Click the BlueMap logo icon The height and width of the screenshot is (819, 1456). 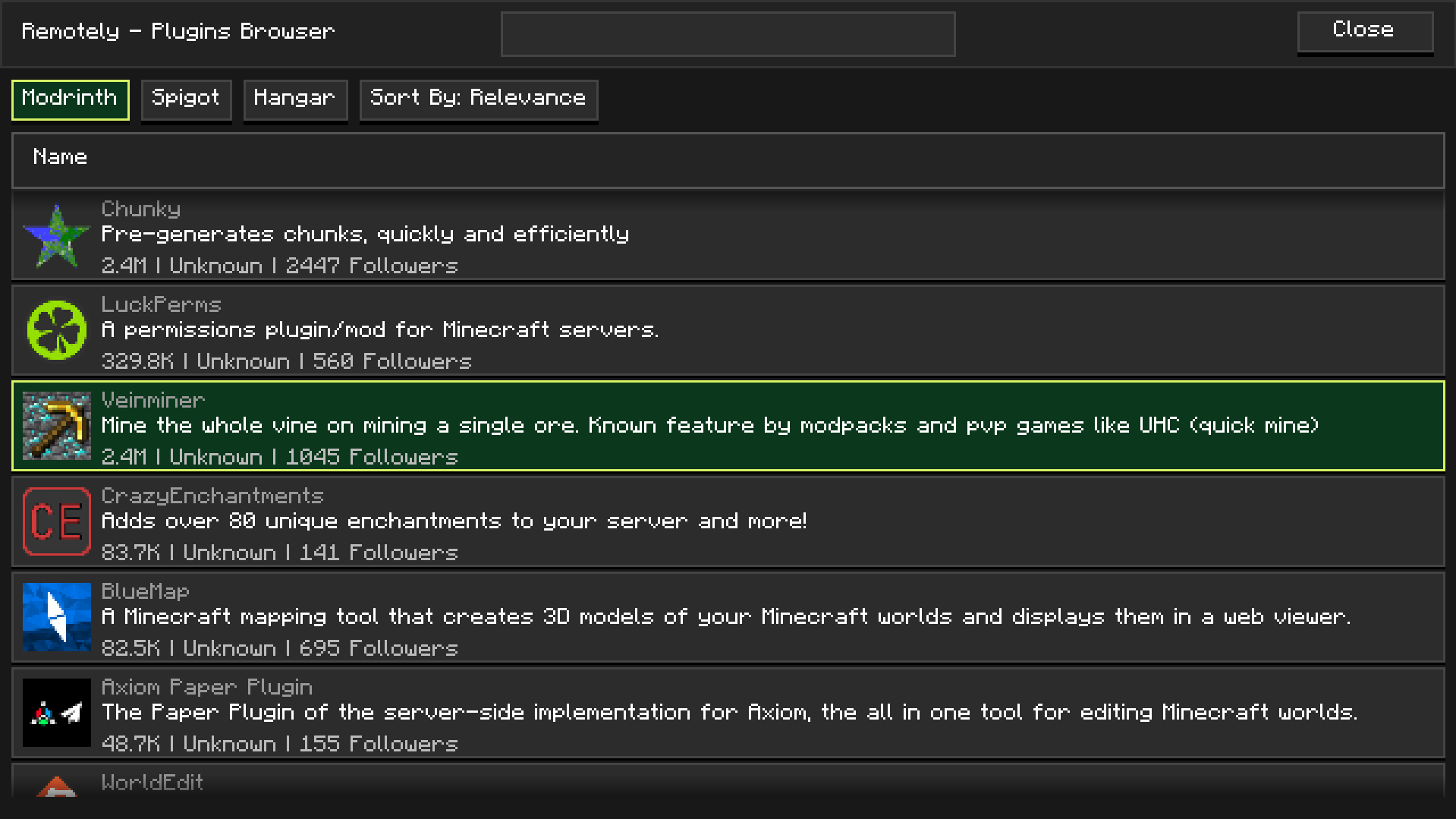tap(56, 618)
